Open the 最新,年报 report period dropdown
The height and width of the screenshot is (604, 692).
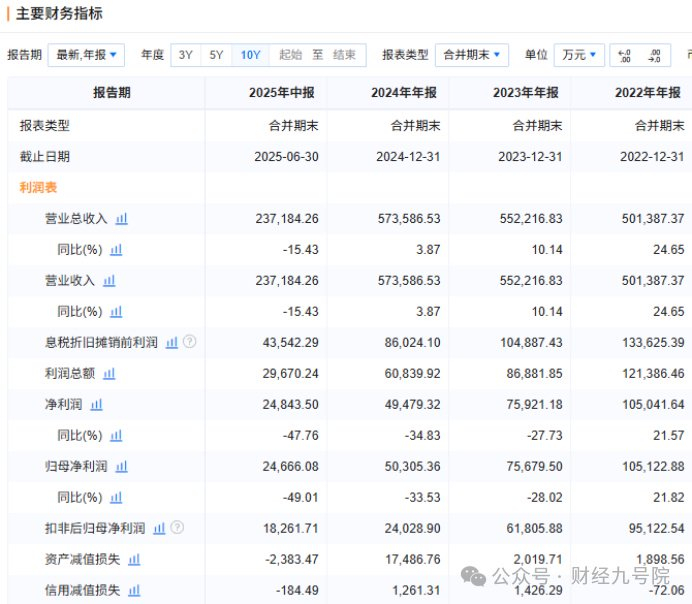86,55
